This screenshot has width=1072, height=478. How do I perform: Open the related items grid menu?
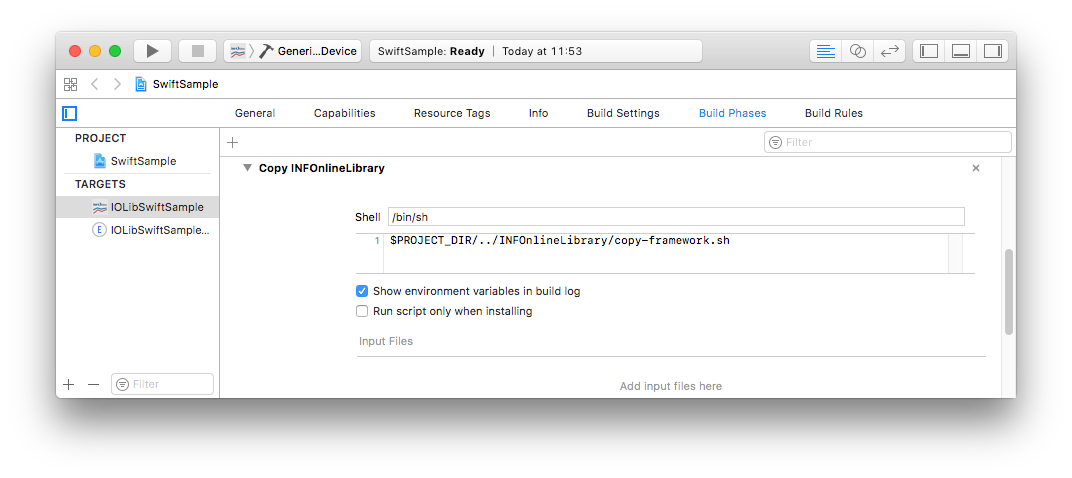(70, 84)
